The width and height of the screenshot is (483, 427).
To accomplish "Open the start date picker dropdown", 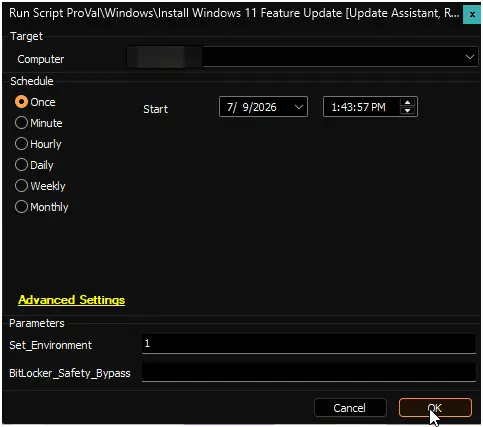I will pyautogui.click(x=299, y=107).
